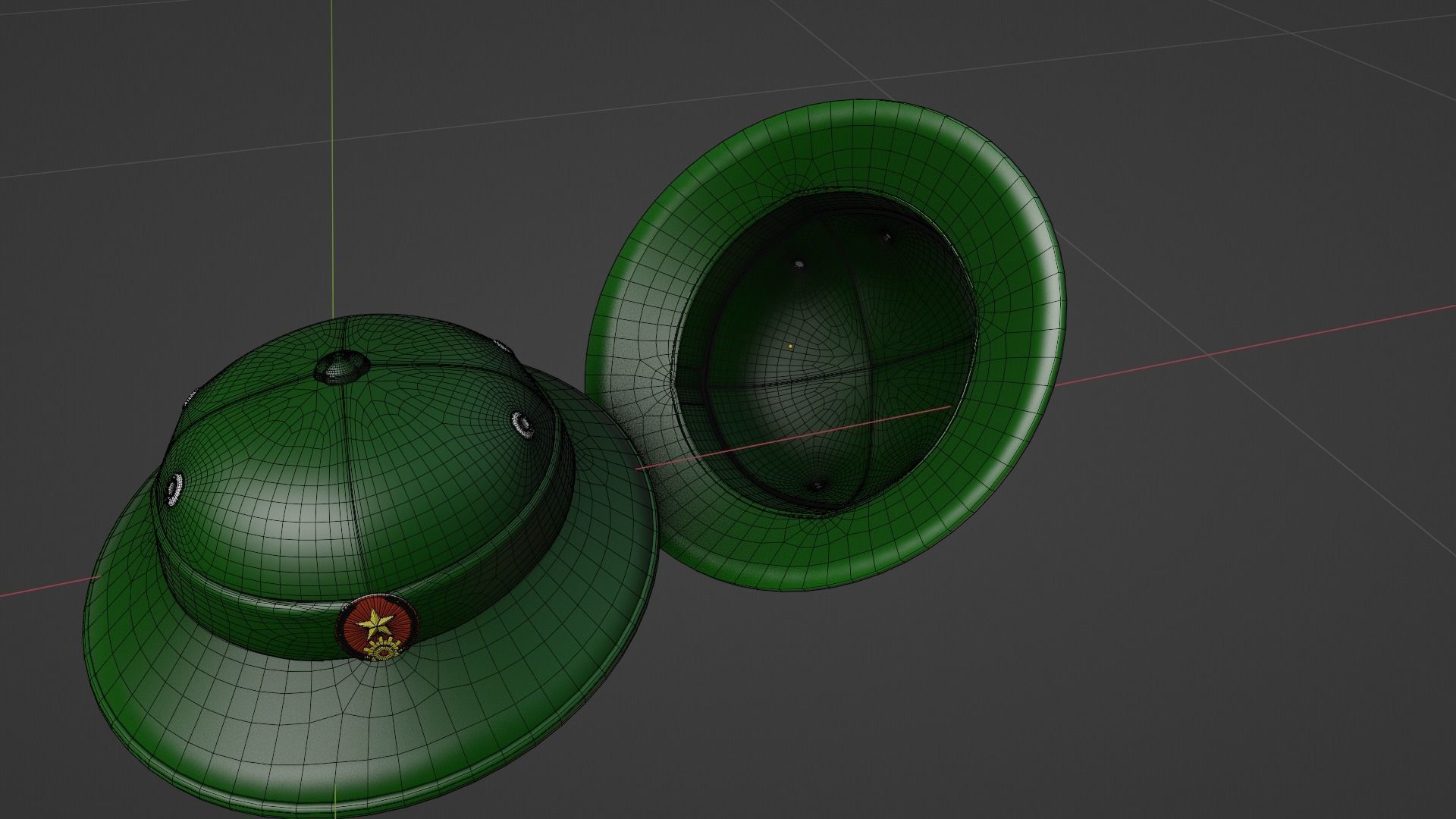
Task: Click the orange origin dot inside overturned helmet
Action: pos(790,346)
